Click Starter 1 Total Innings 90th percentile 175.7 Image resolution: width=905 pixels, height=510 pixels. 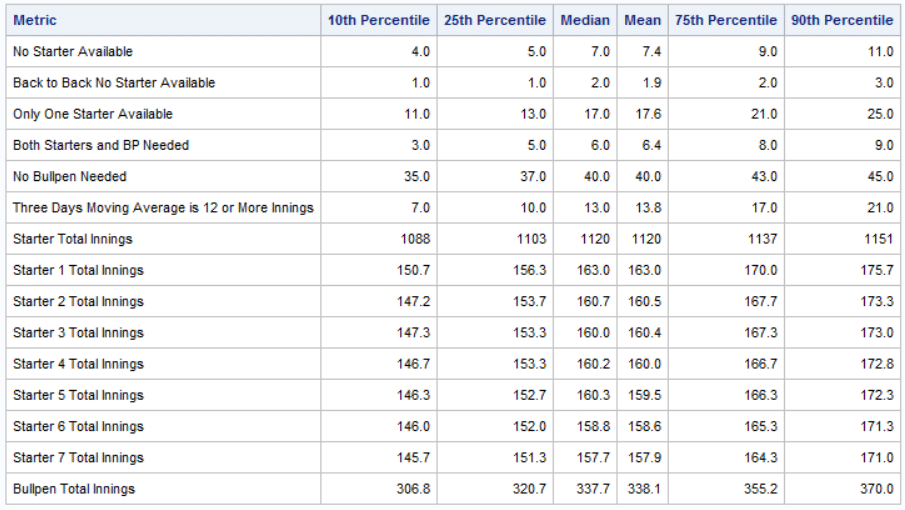point(877,270)
